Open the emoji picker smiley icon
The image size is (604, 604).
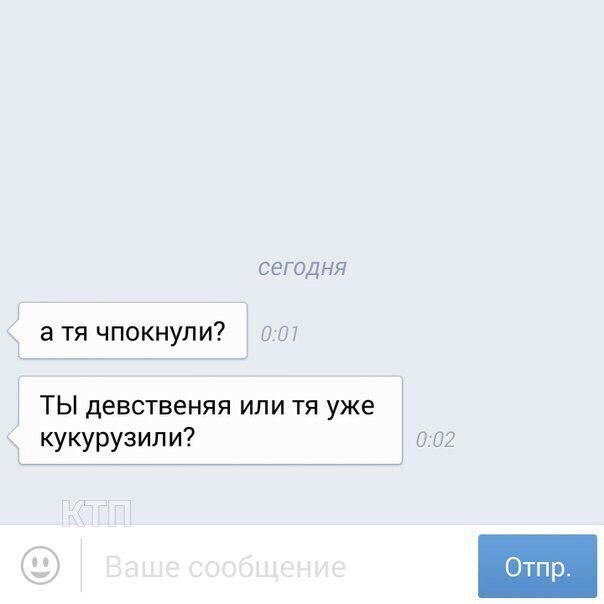(40, 565)
